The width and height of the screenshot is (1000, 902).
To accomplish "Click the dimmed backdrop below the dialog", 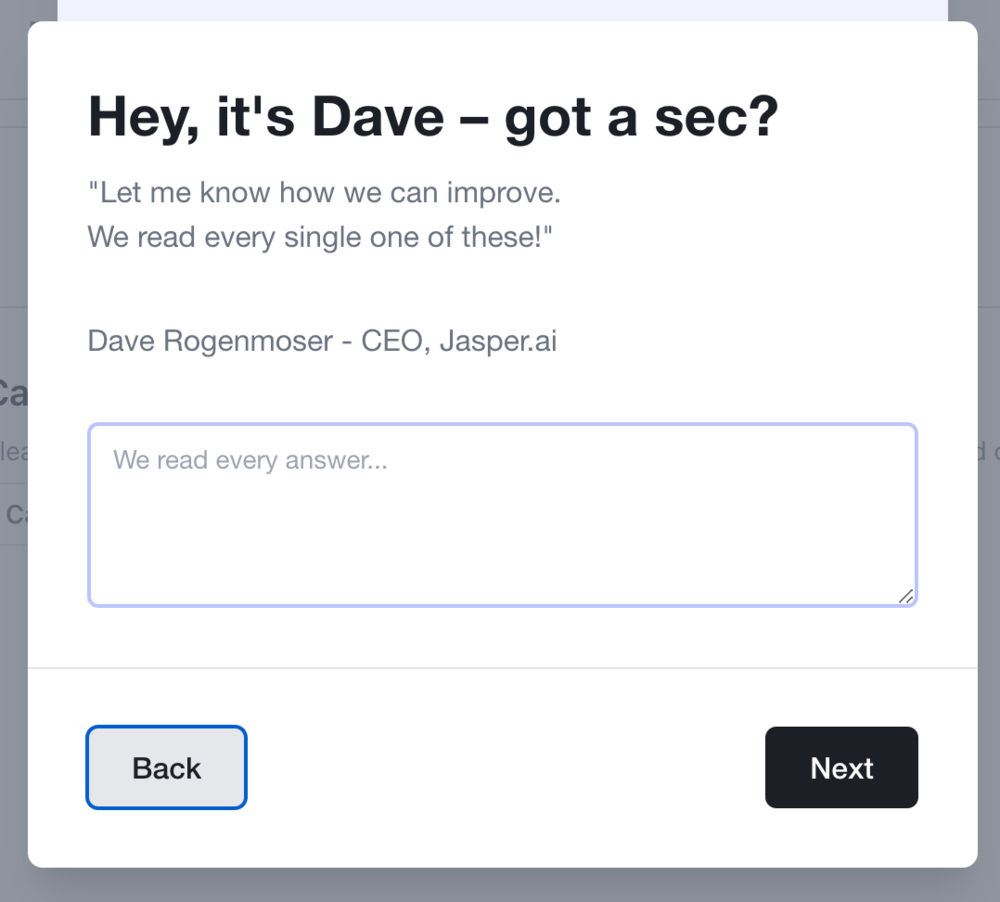I will 500,886.
